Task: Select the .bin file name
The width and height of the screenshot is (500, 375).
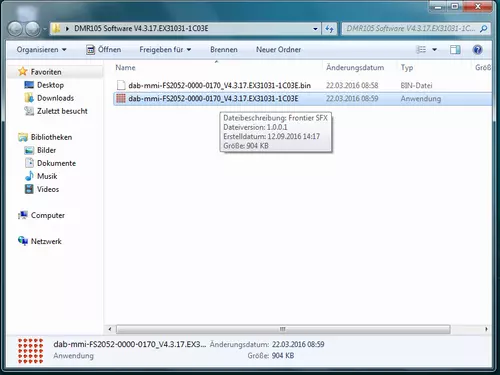Action: [219, 86]
